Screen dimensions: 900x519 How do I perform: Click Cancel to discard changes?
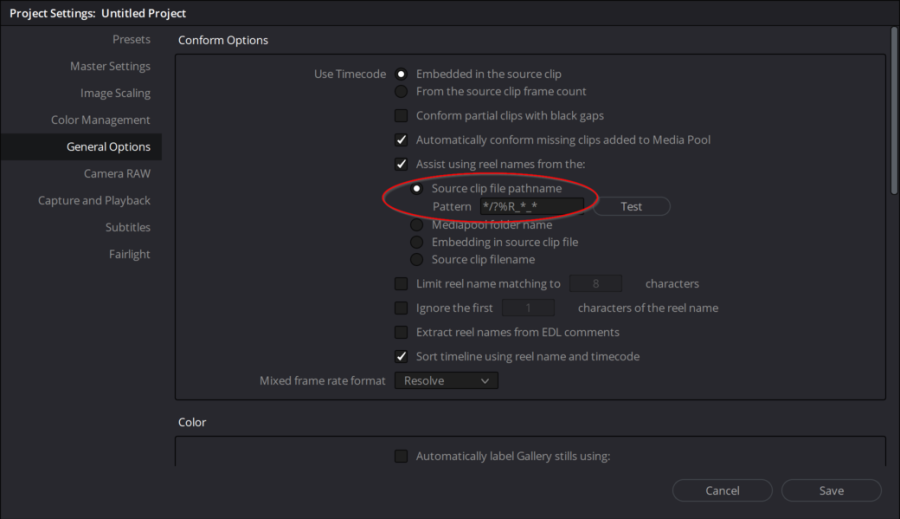coord(722,491)
